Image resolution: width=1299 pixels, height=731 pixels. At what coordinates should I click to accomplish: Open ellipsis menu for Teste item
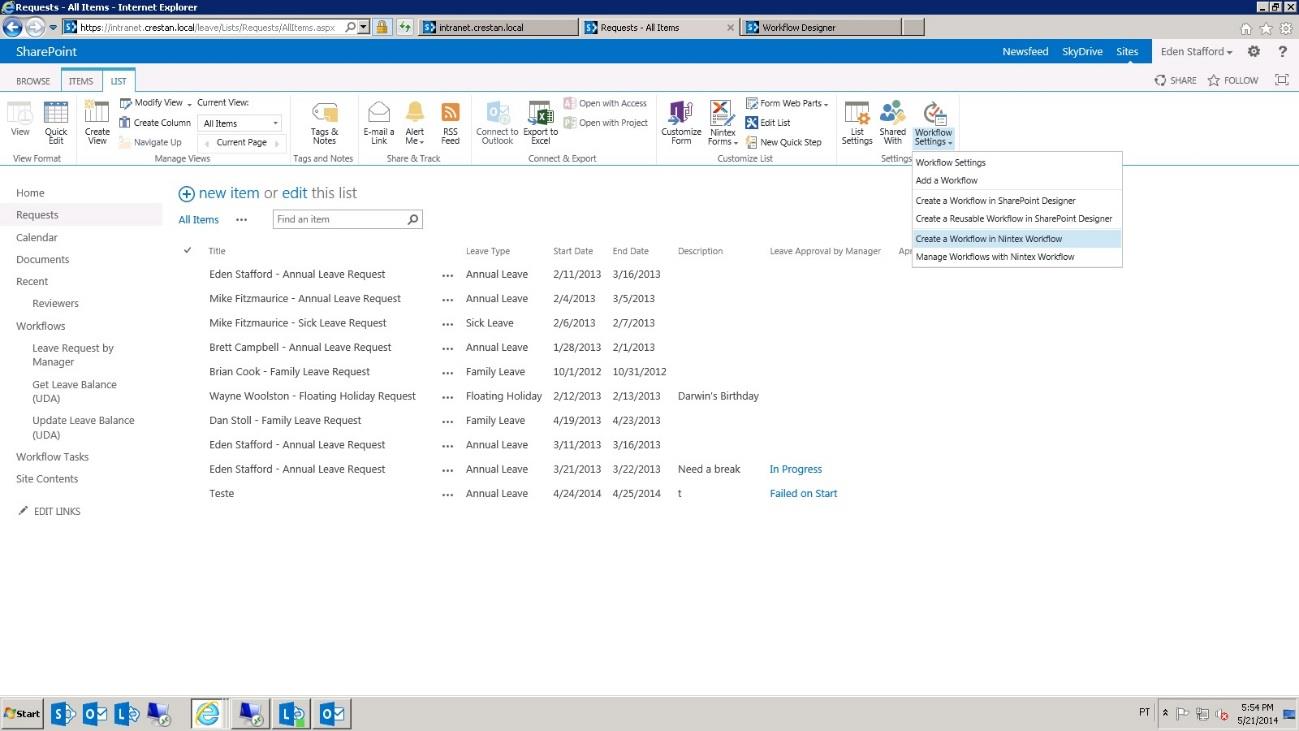pyautogui.click(x=447, y=494)
